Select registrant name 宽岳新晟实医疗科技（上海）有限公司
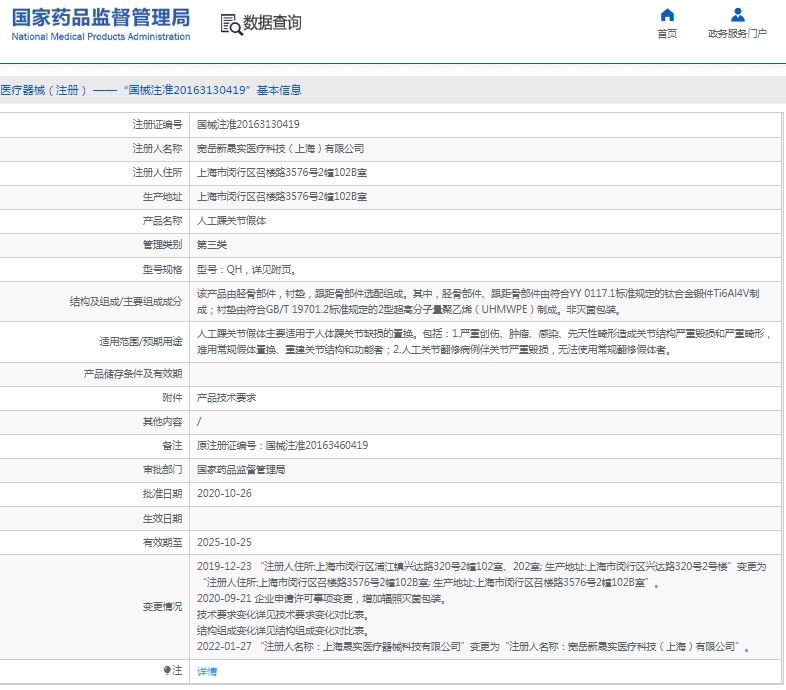 [x=280, y=148]
